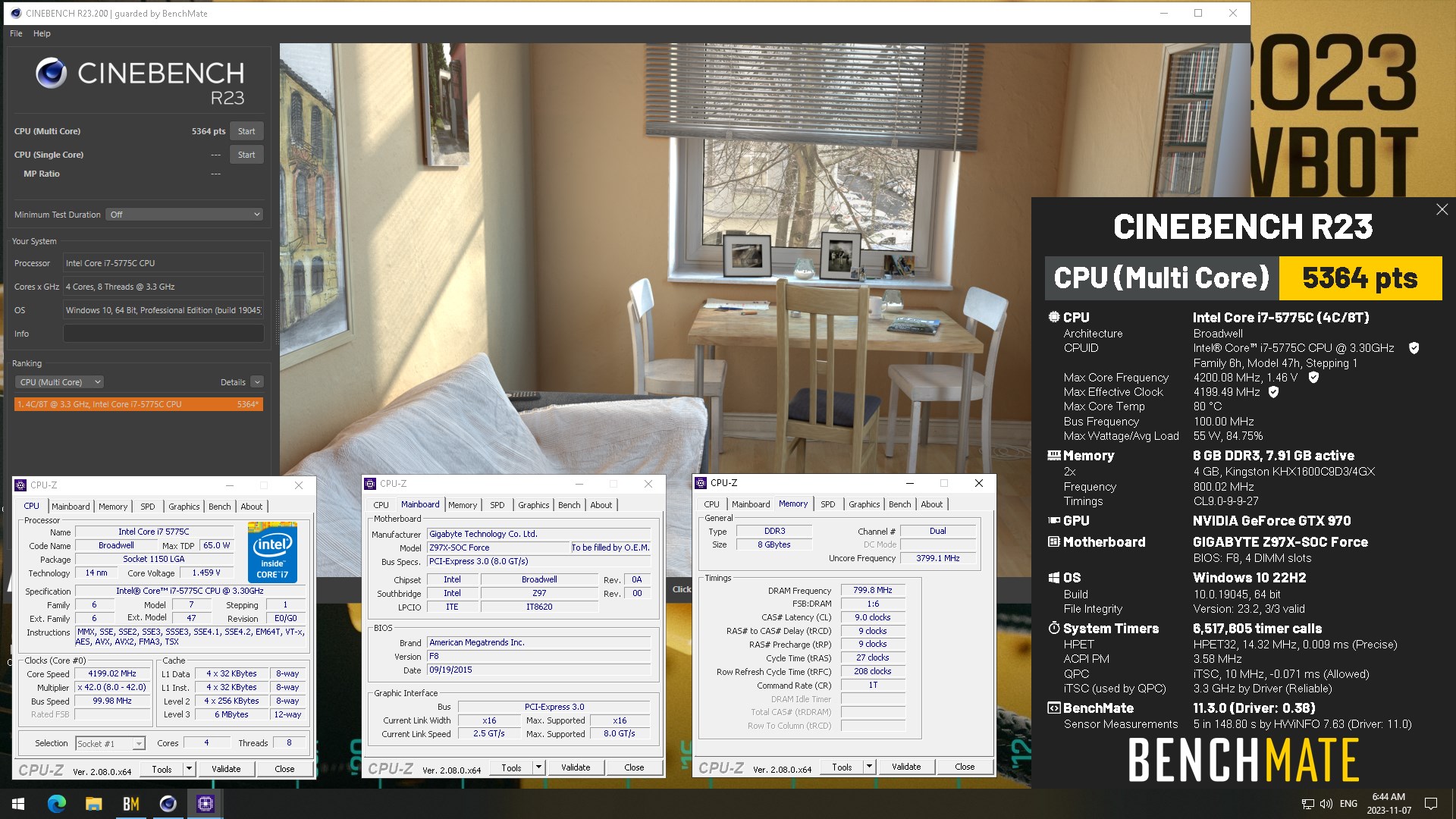Open About tab in right CPU-Z window

(932, 504)
